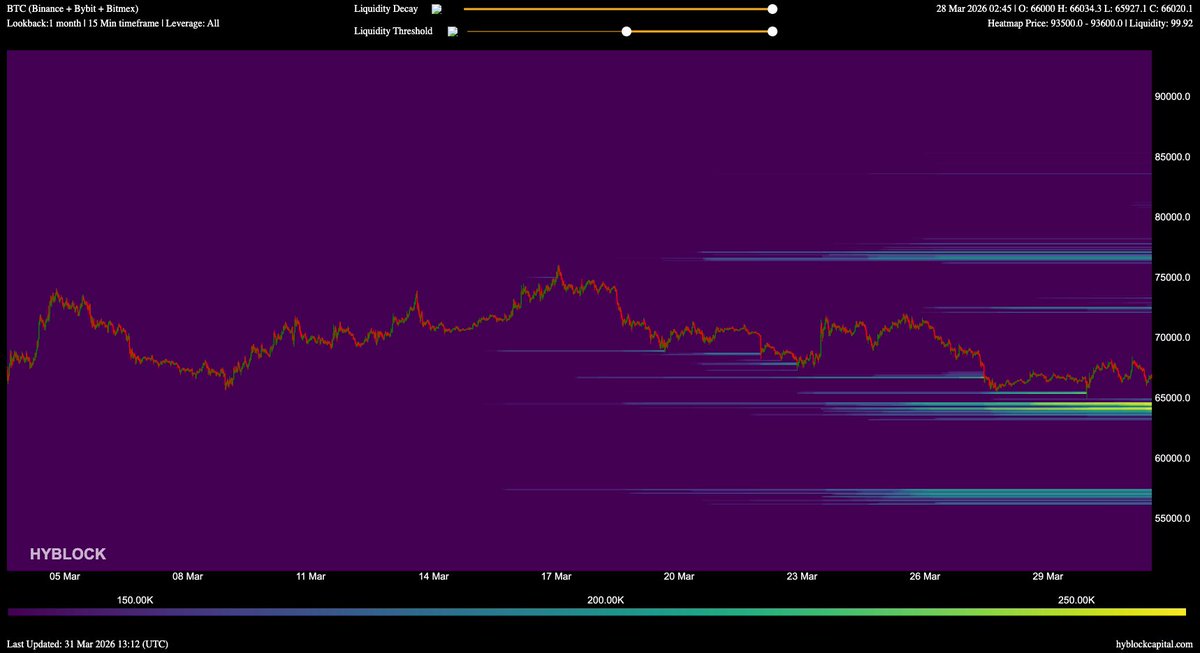Click the HYBLOCK watermark logo

67,554
